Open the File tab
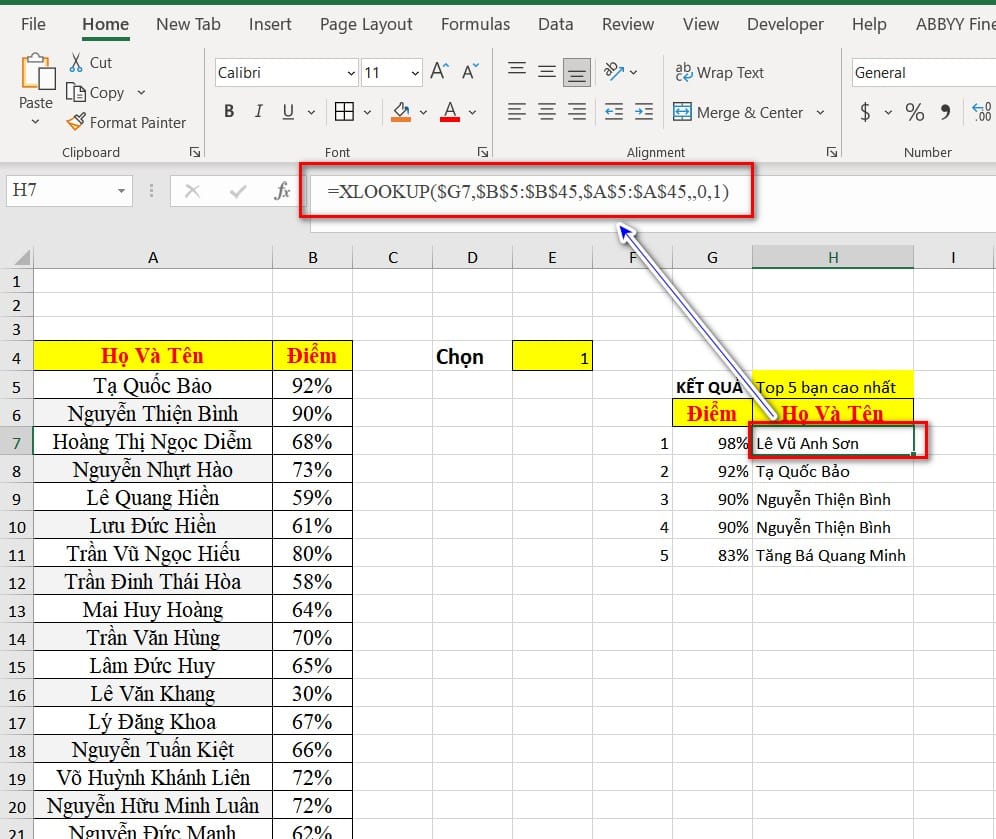 click(33, 24)
